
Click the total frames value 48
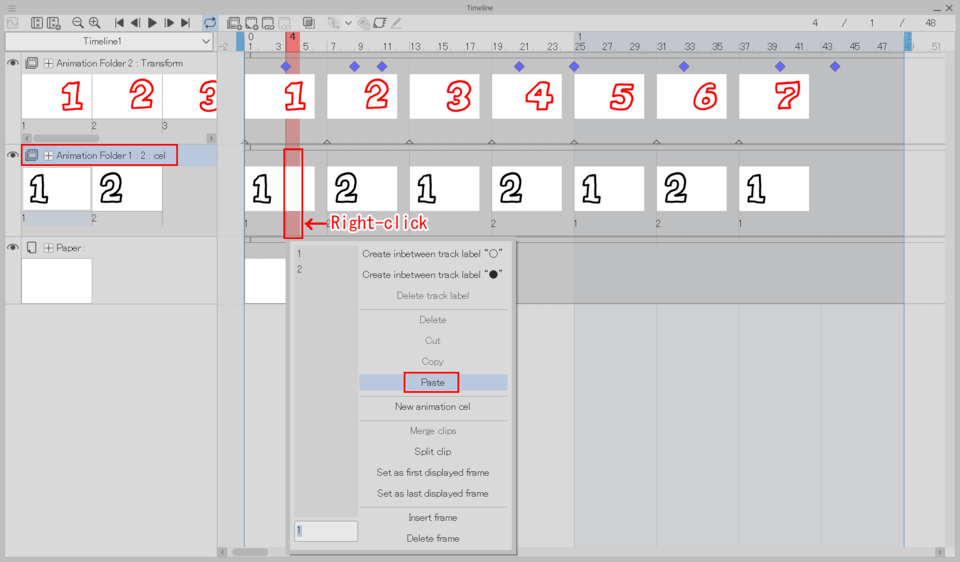[931, 23]
